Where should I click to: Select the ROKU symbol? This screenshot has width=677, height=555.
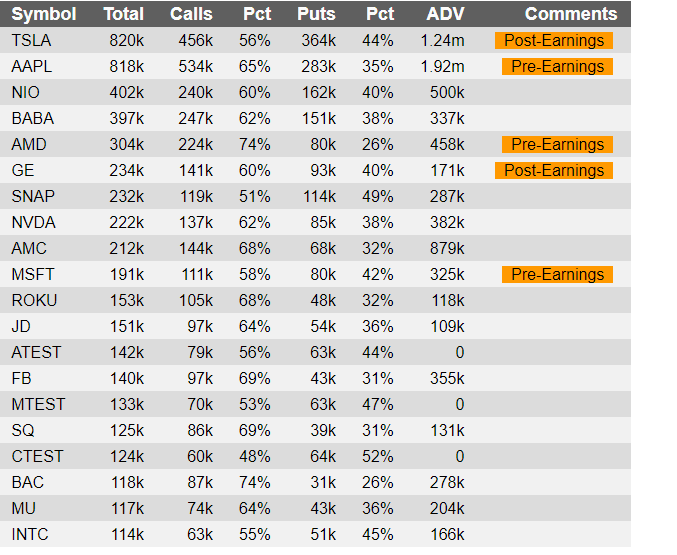35,301
